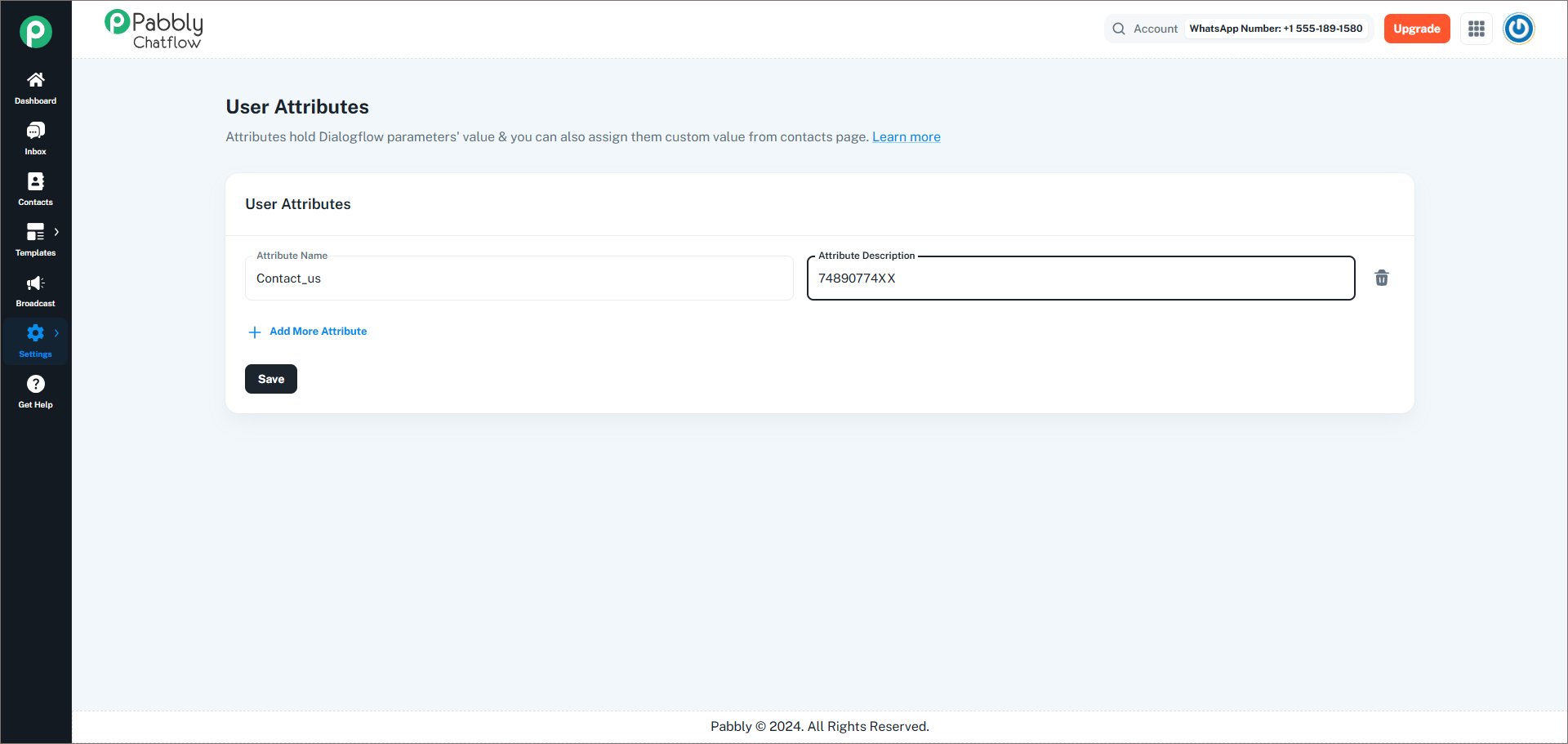Viewport: 1568px width, 744px height.
Task: Click the Add More Attribute link
Action: pyautogui.click(x=318, y=332)
